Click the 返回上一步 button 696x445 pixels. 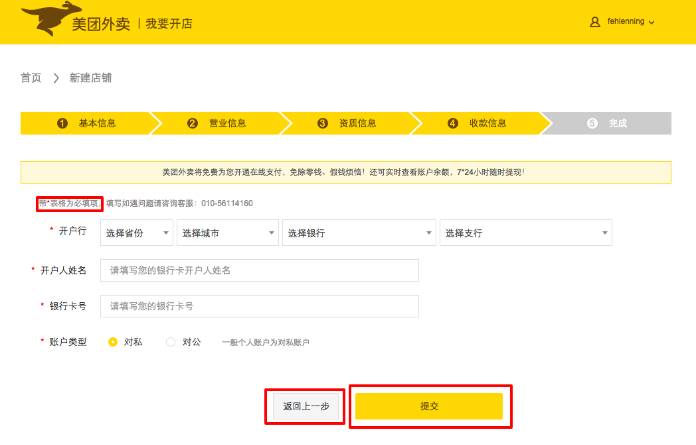(306, 406)
